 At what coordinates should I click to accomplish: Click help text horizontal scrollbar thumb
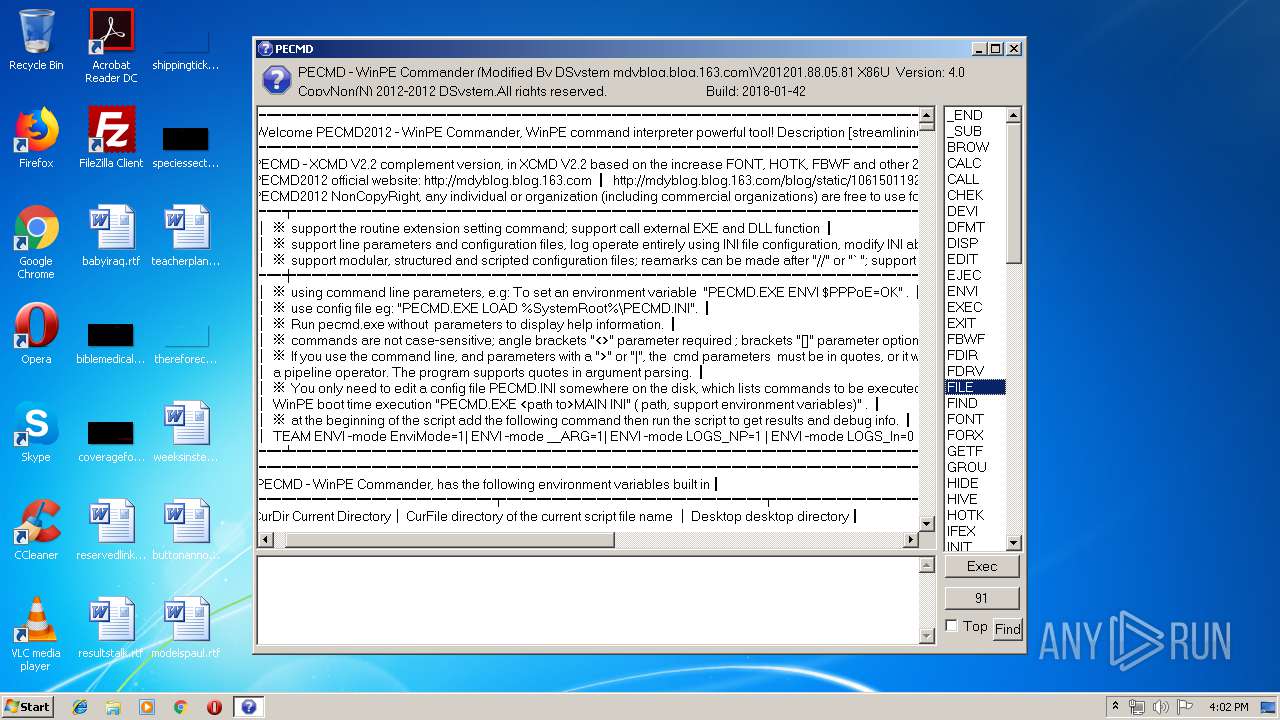pos(449,540)
